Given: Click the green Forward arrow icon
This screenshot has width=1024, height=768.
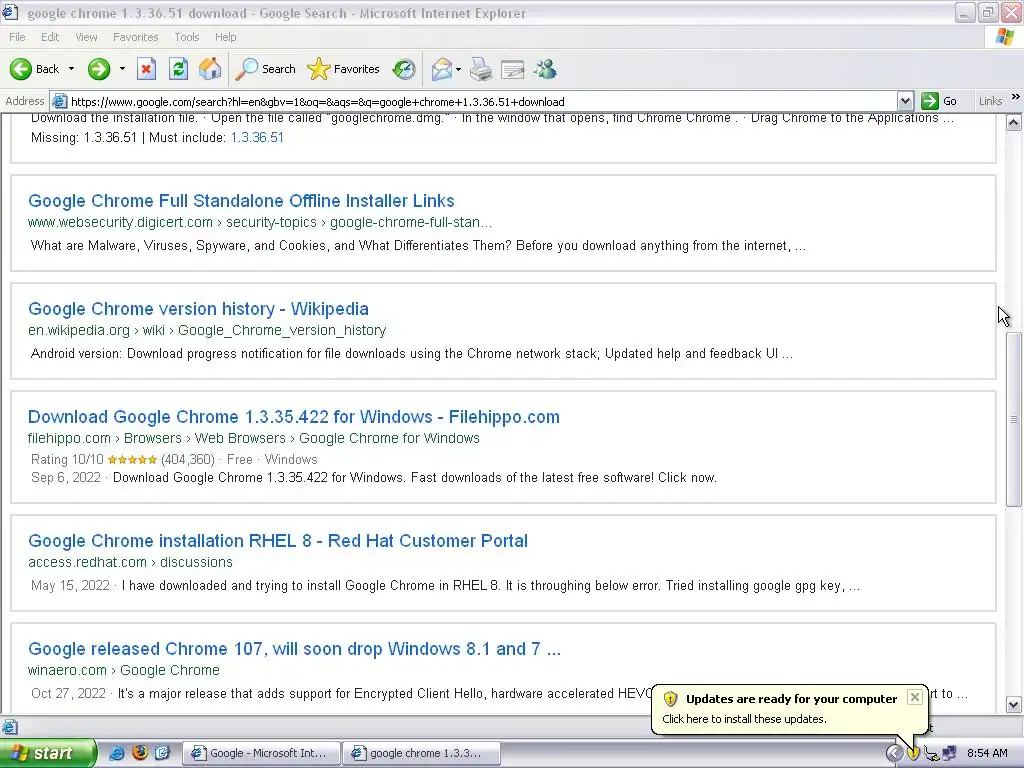Looking at the screenshot, I should 99,69.
